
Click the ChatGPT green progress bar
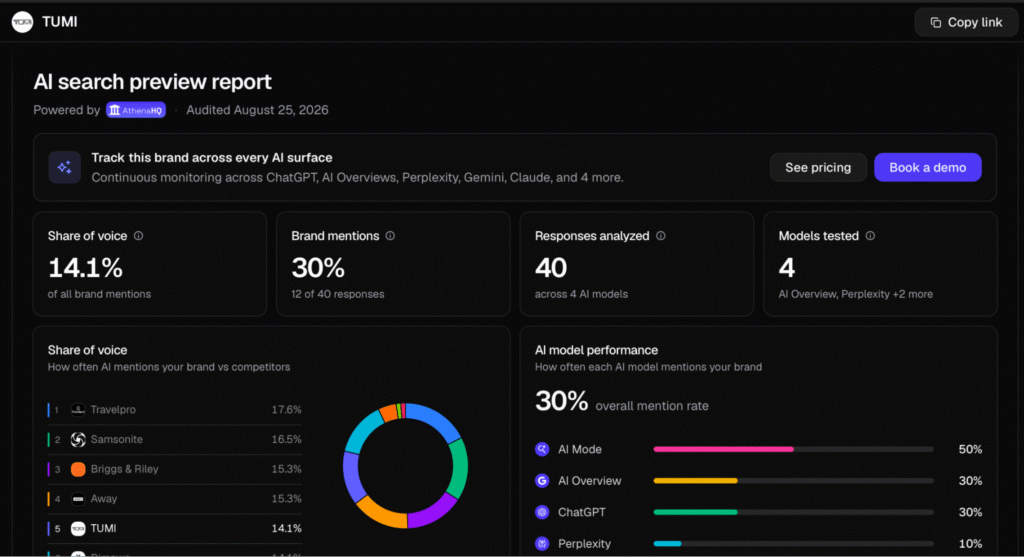[696, 512]
